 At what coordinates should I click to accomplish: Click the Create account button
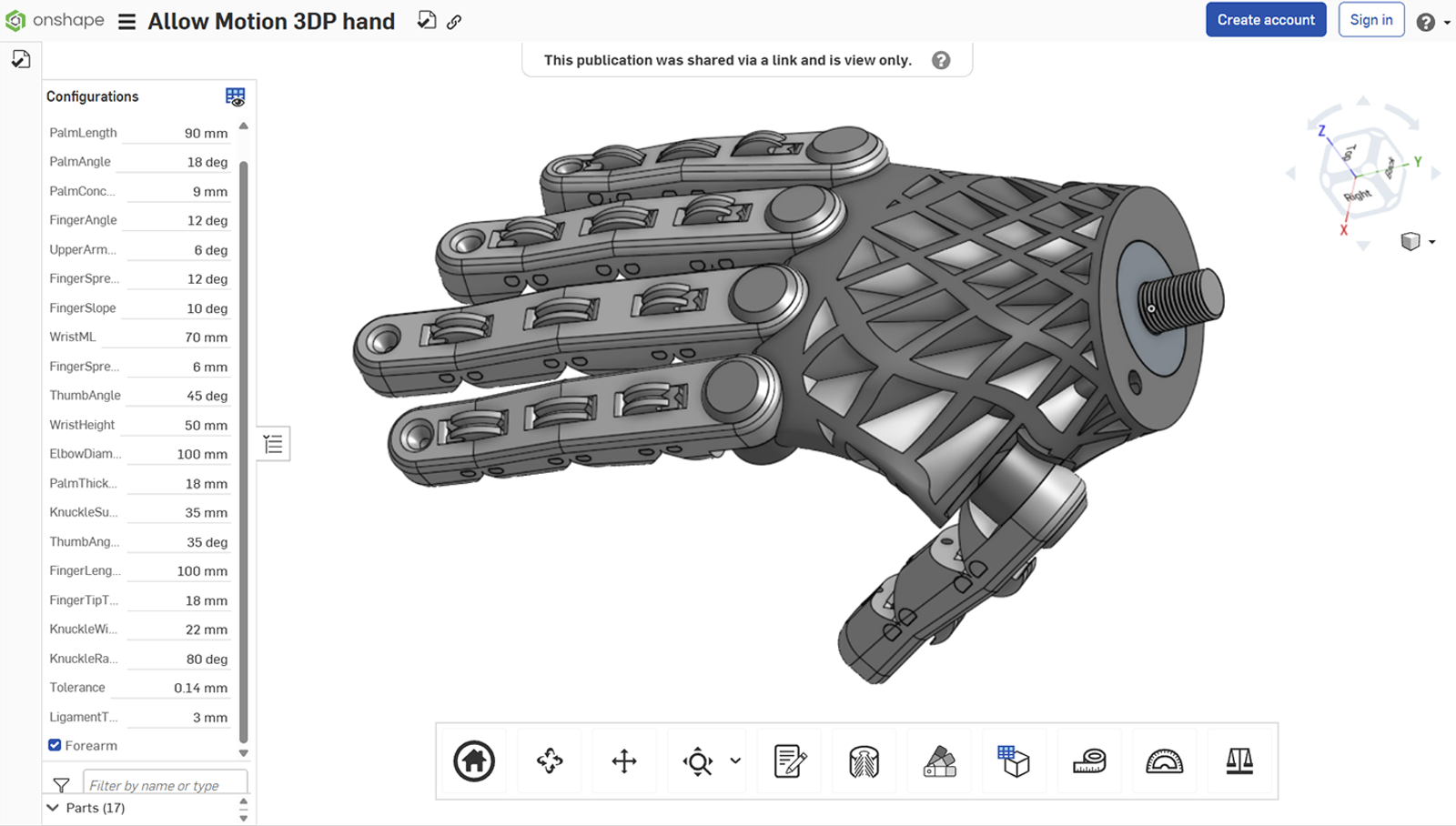tap(1265, 19)
